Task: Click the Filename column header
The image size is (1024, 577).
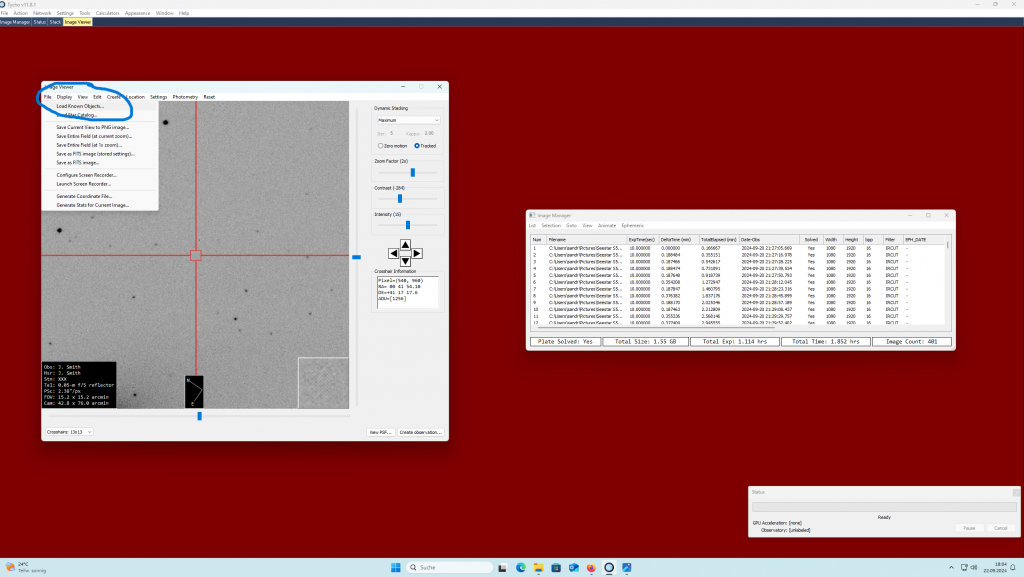Action: [x=558, y=240]
